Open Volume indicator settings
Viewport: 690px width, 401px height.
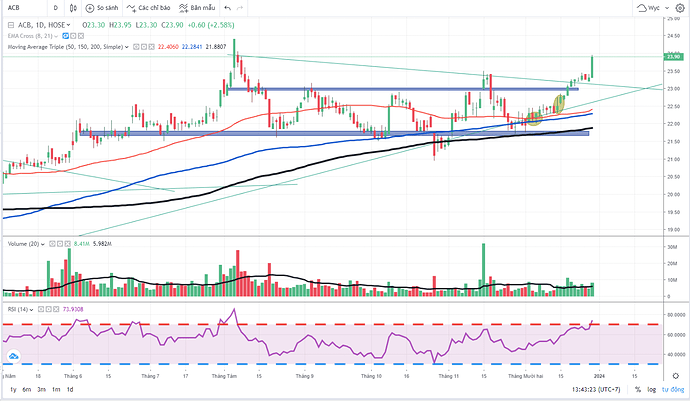[x=60, y=243]
